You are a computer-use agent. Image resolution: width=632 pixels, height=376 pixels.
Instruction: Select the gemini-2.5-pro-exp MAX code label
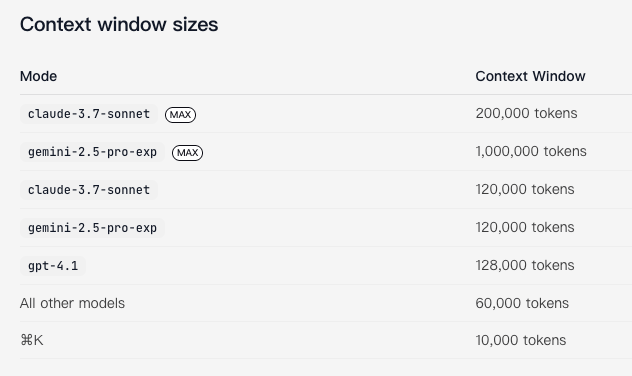tap(92, 152)
